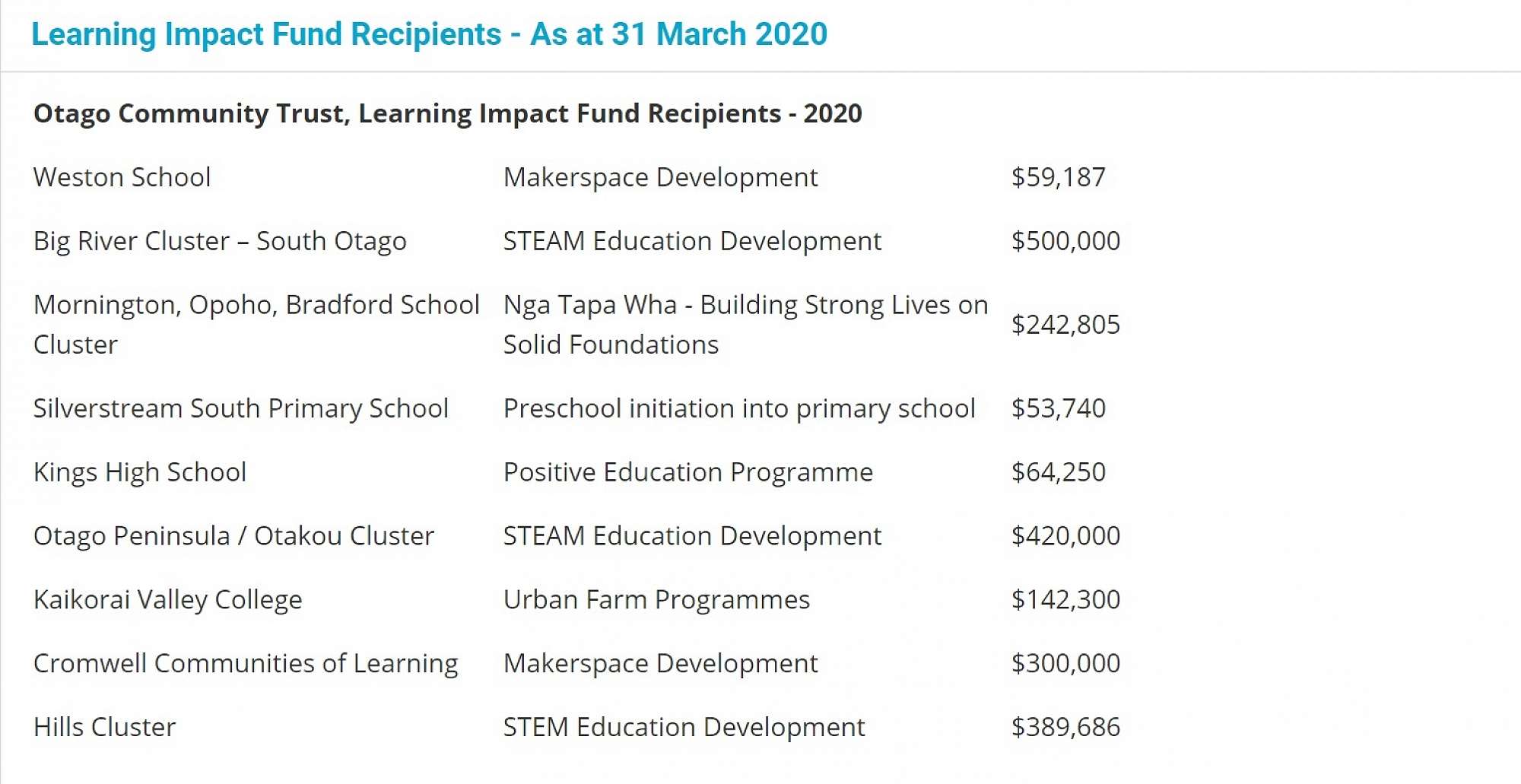1521x784 pixels.
Task: Click the Kings High School entry
Action: tap(140, 472)
